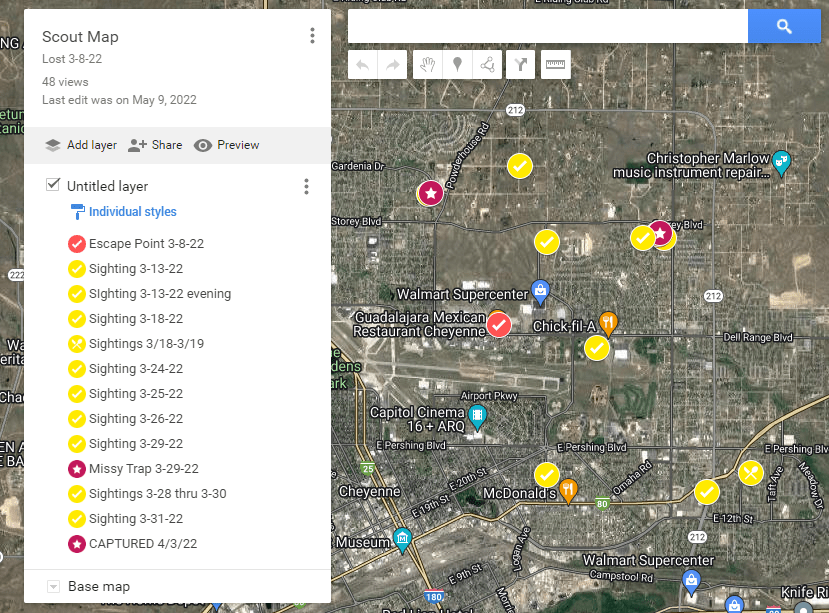This screenshot has width=829, height=613.
Task: Open the Scout Map three-dot options menu
Action: click(312, 37)
